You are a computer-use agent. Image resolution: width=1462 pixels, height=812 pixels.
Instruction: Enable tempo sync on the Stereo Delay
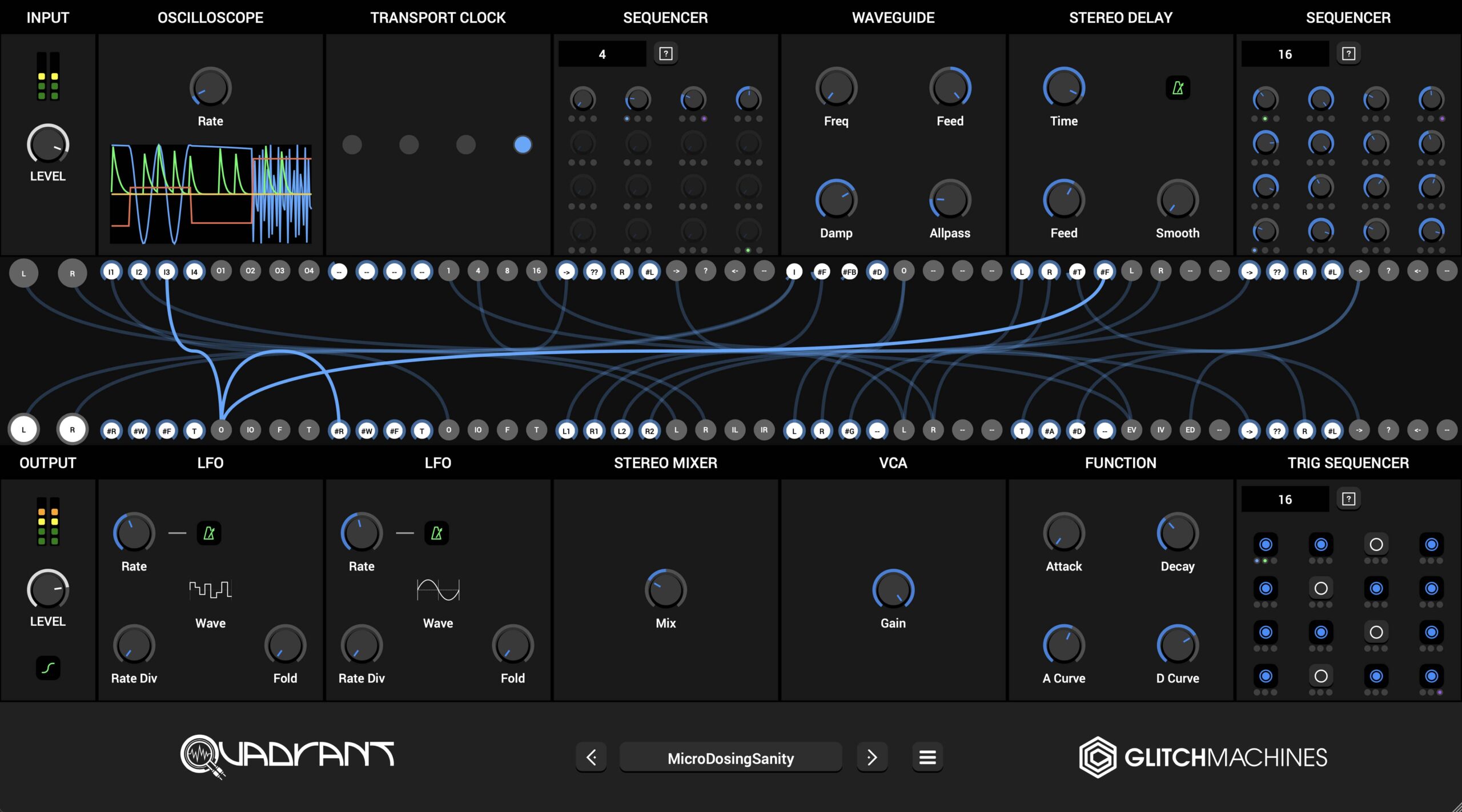point(1178,87)
